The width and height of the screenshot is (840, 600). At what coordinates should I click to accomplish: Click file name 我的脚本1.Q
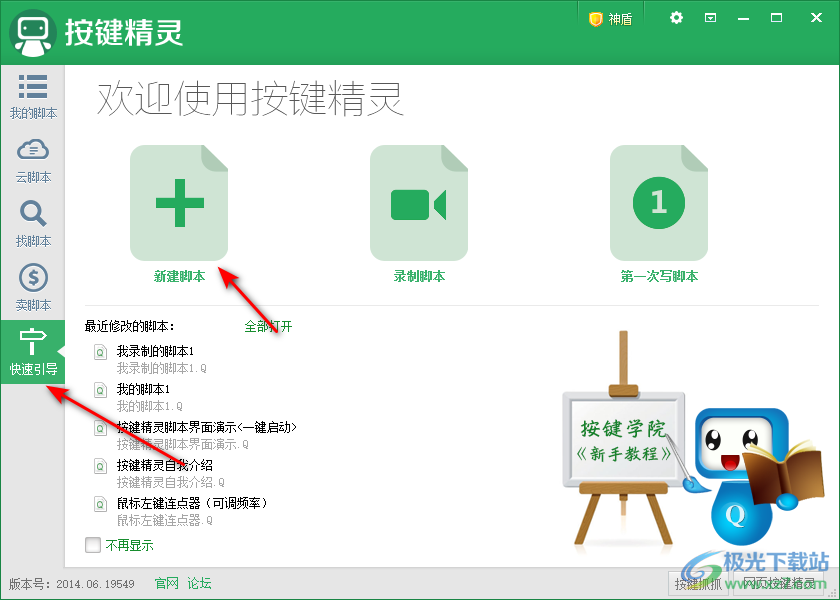tap(150, 406)
